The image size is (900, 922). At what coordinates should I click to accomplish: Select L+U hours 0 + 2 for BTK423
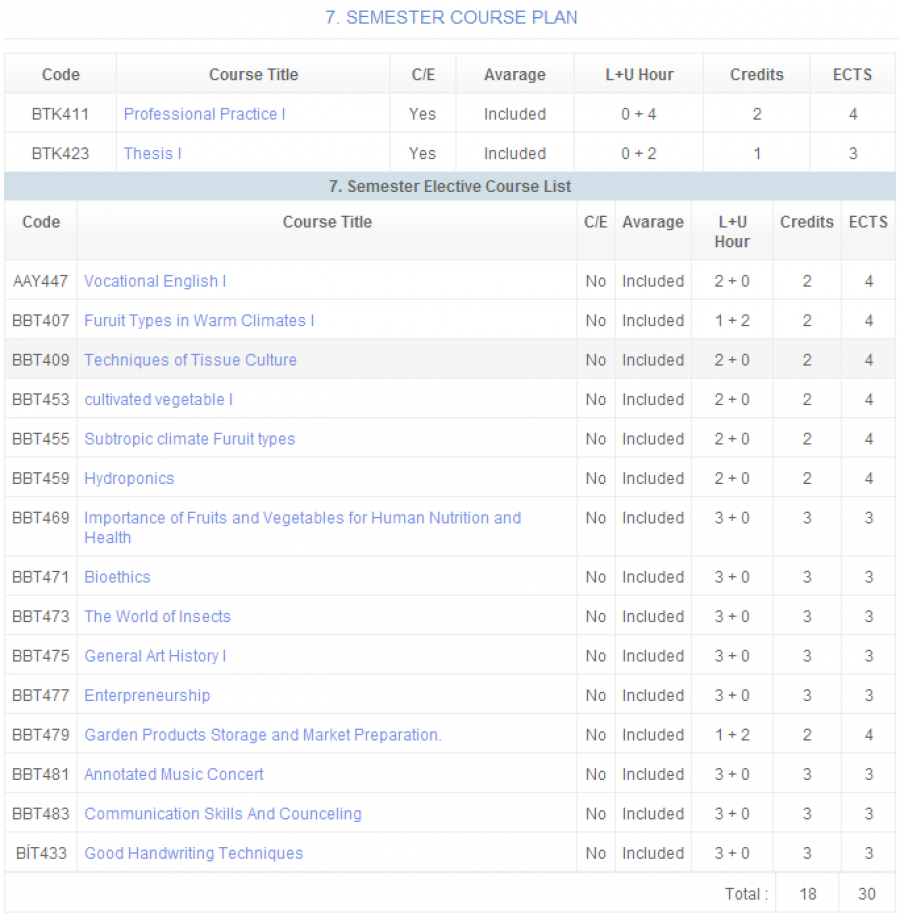pos(638,153)
